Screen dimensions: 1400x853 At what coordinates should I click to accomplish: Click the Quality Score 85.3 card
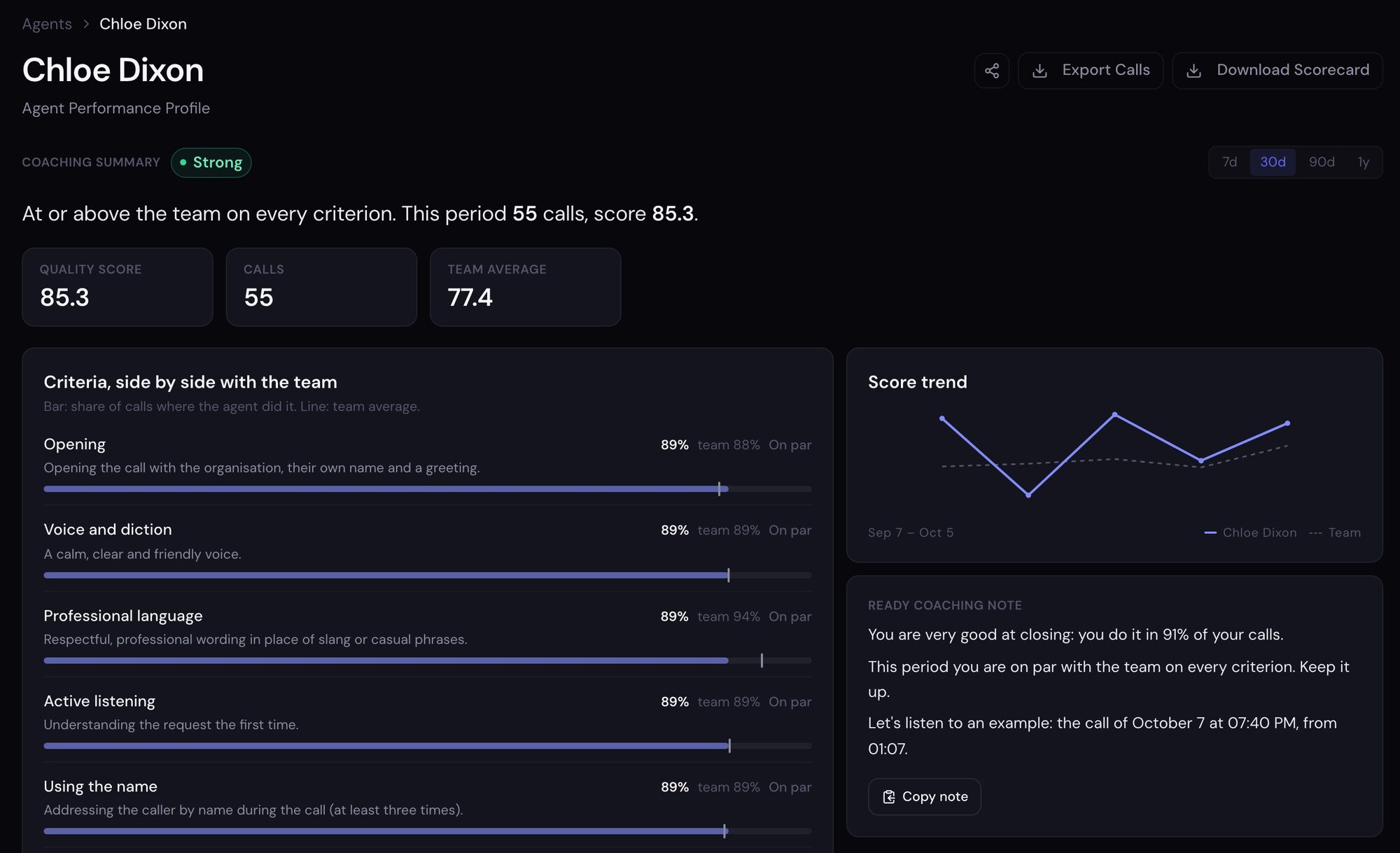click(x=118, y=287)
